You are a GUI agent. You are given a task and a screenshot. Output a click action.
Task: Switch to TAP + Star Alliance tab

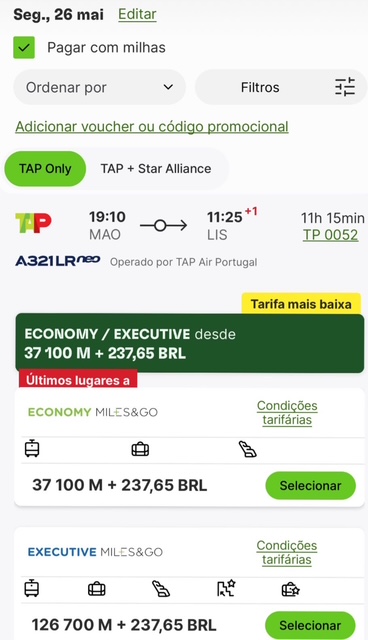click(x=156, y=169)
